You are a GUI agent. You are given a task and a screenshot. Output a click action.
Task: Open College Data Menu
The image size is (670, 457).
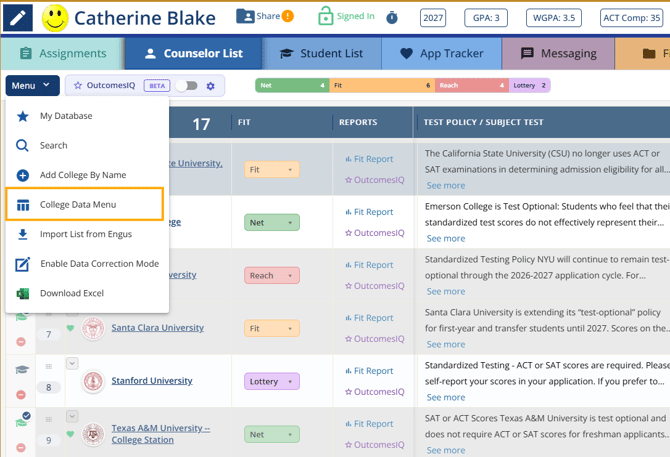pyautogui.click(x=85, y=204)
